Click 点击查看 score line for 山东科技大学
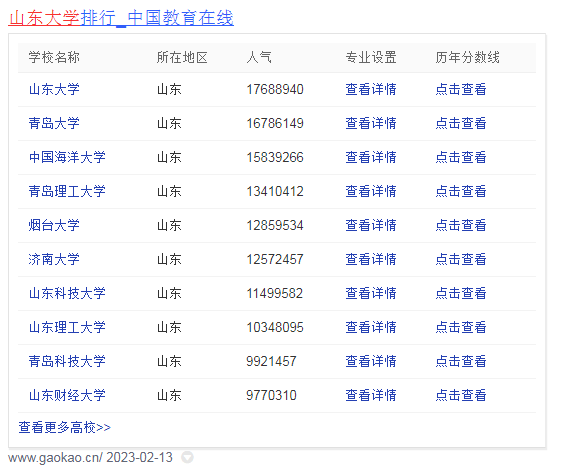581x466 pixels. tap(461, 293)
